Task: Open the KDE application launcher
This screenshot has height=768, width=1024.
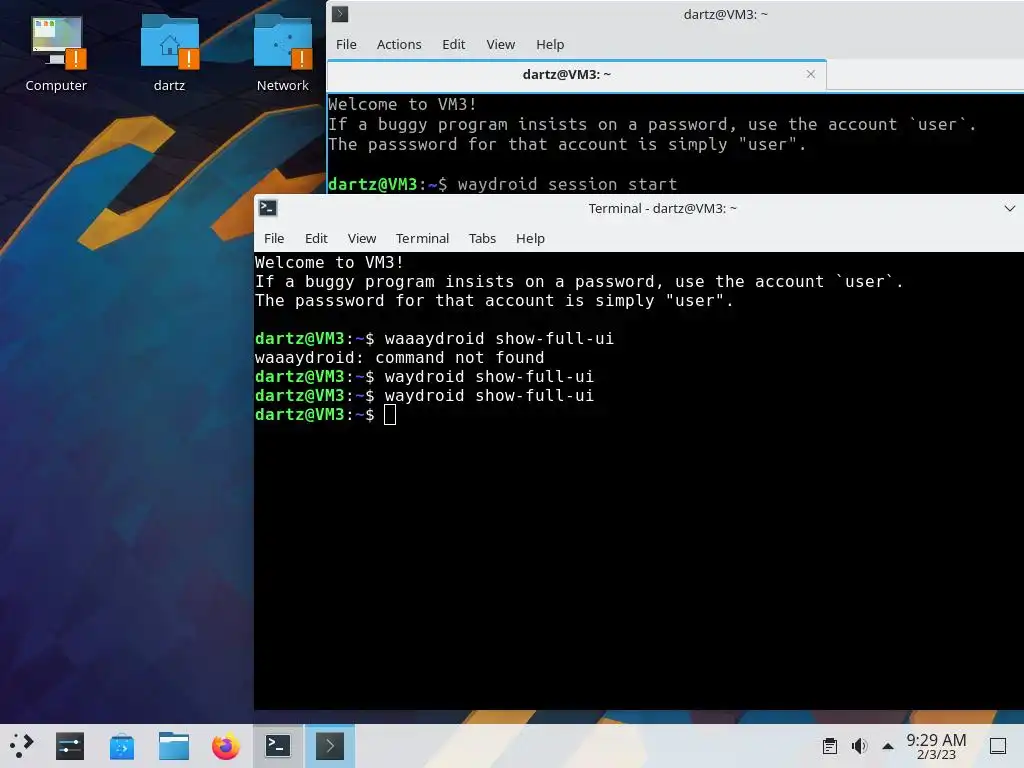Action: click(x=21, y=746)
